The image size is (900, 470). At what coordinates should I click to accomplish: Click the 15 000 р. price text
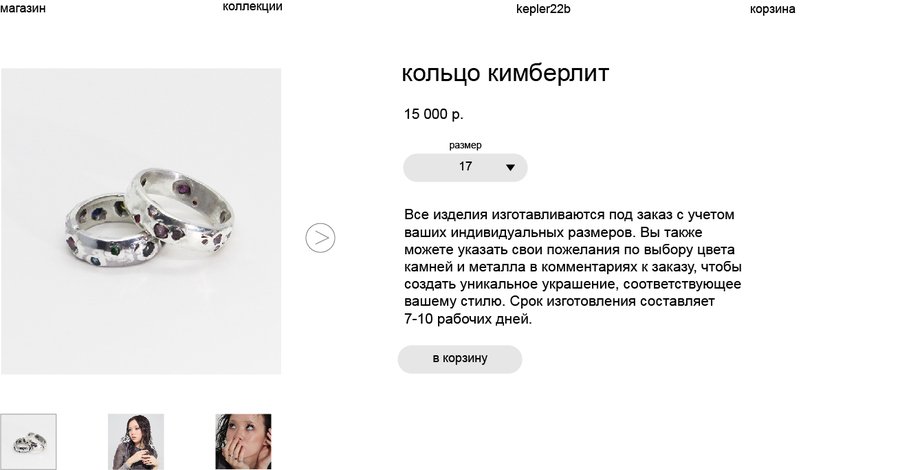[x=433, y=114]
